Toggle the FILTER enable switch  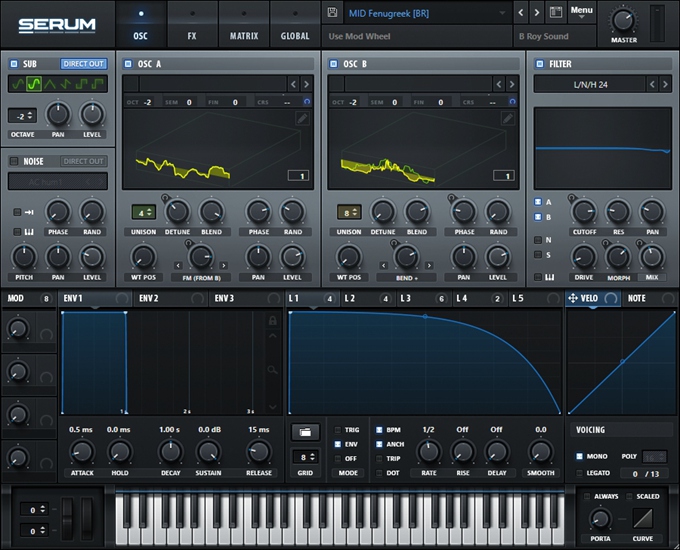(539, 64)
